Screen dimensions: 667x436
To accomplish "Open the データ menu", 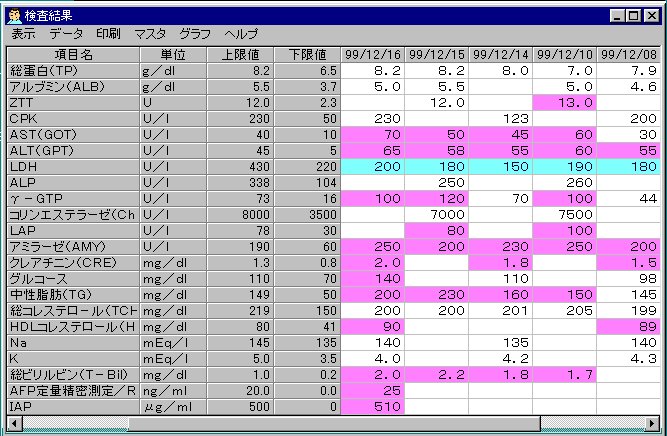I will [66, 34].
